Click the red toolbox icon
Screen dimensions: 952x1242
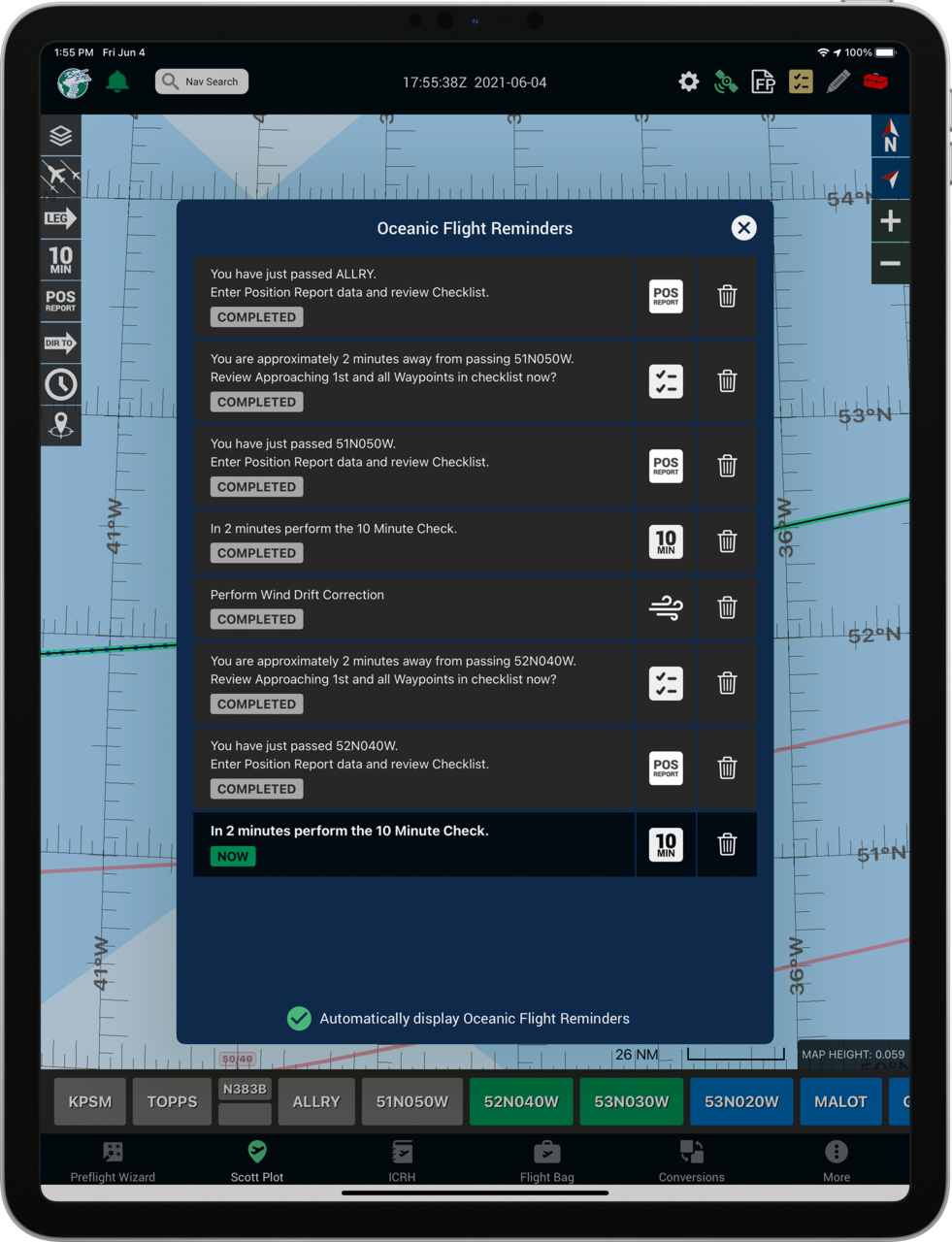coord(875,82)
